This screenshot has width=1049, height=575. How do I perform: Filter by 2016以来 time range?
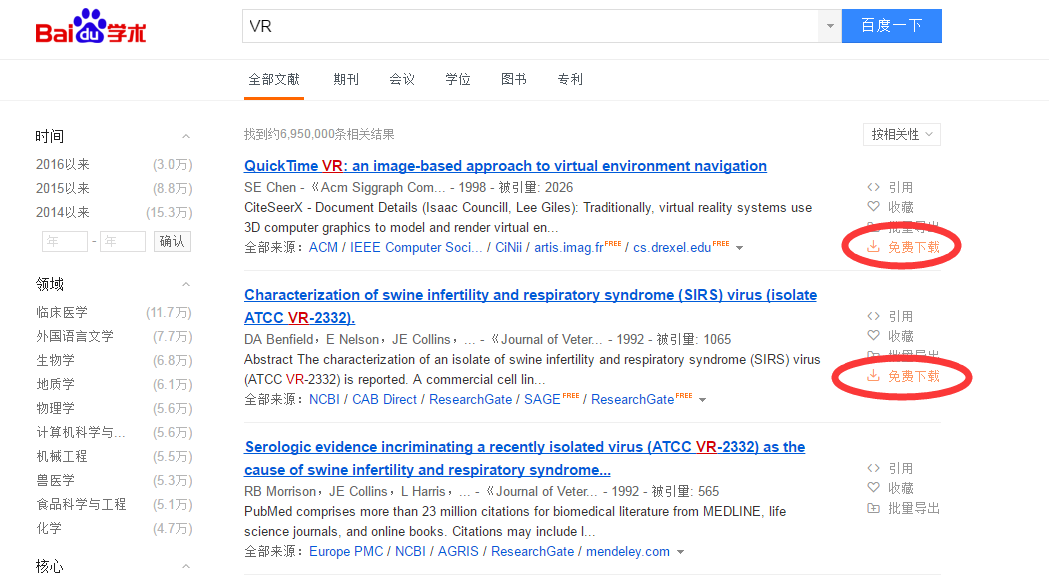[63, 164]
